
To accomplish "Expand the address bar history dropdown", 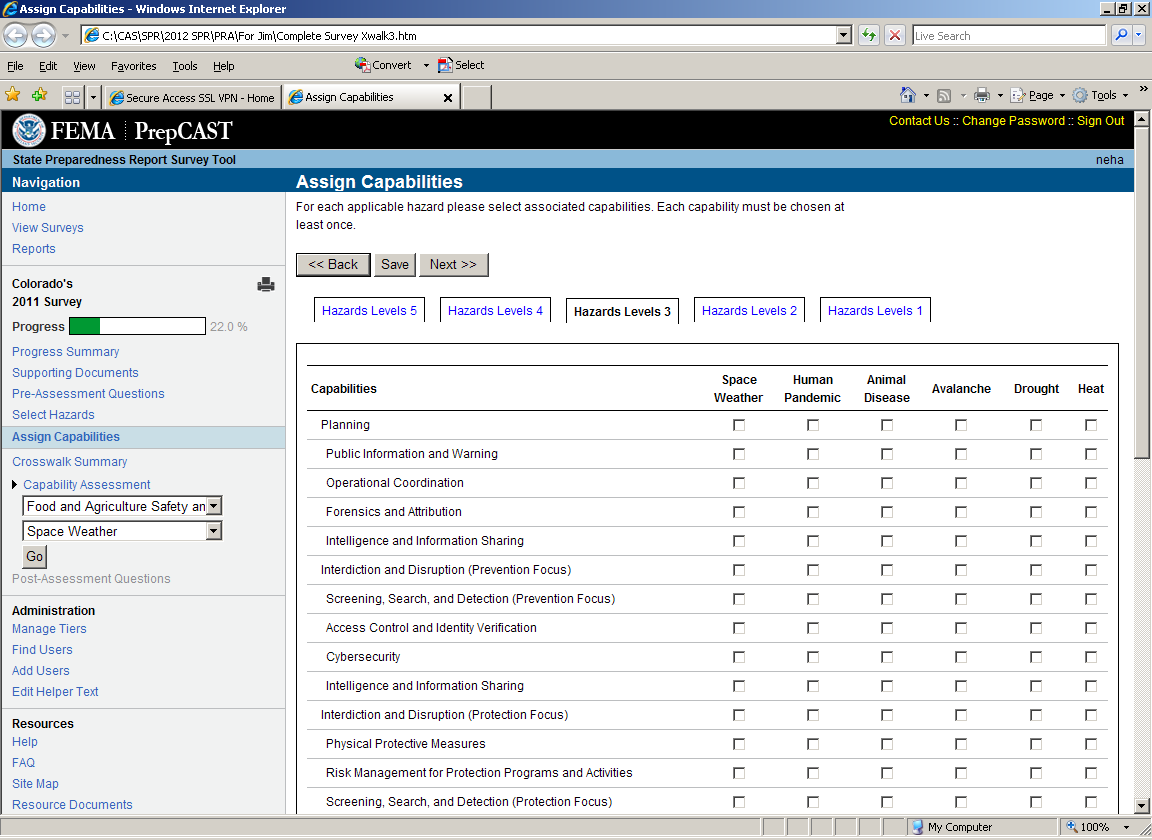I will coord(844,36).
